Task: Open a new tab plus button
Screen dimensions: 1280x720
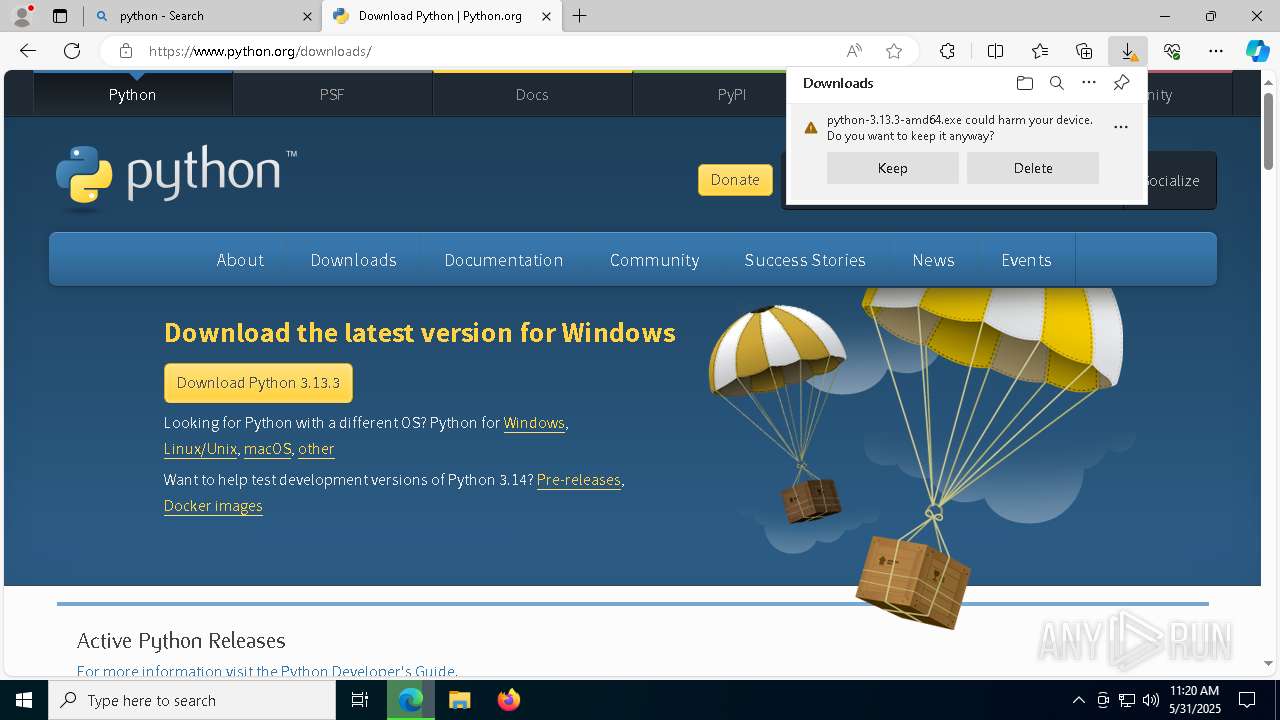Action: click(579, 16)
